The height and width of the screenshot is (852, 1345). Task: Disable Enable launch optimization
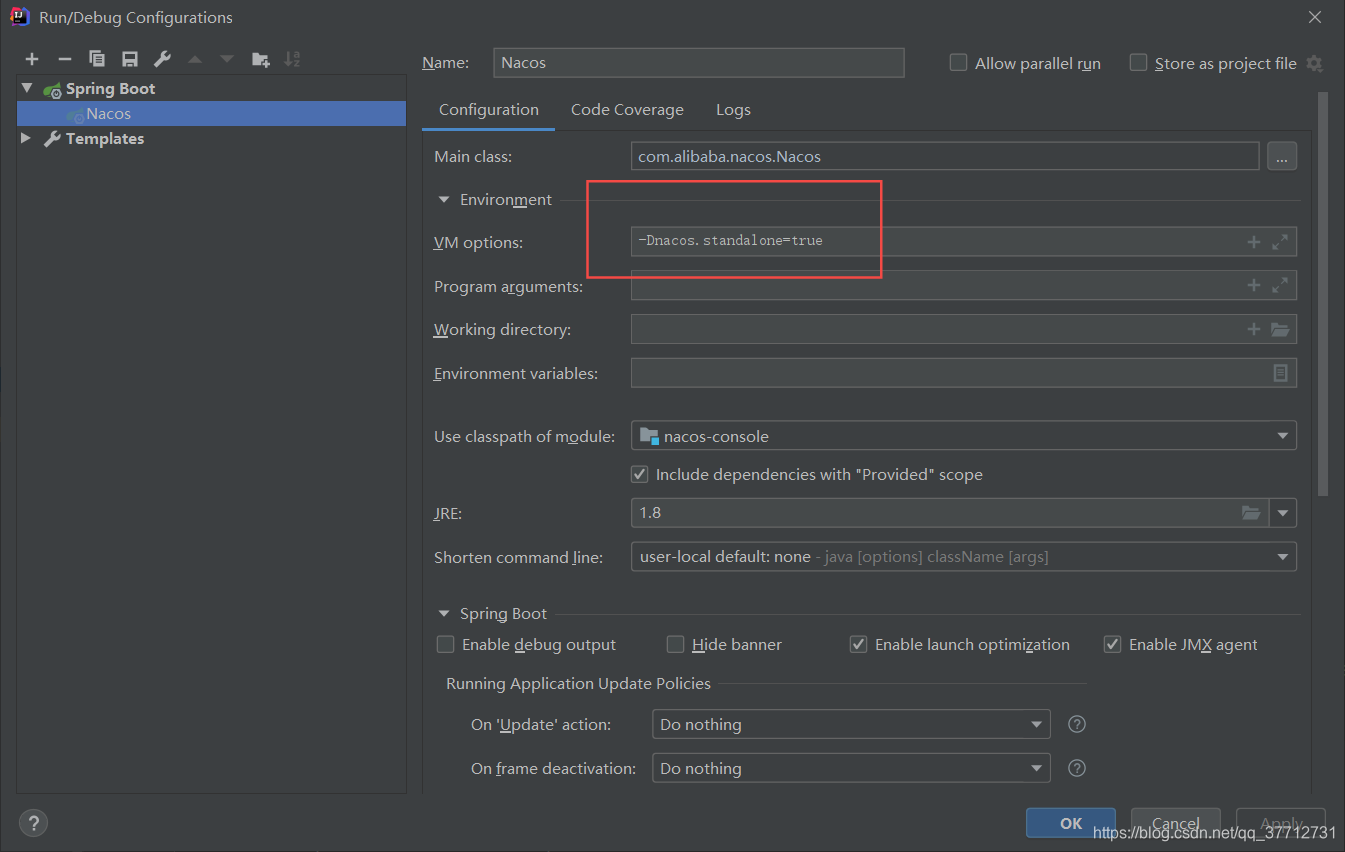click(858, 644)
